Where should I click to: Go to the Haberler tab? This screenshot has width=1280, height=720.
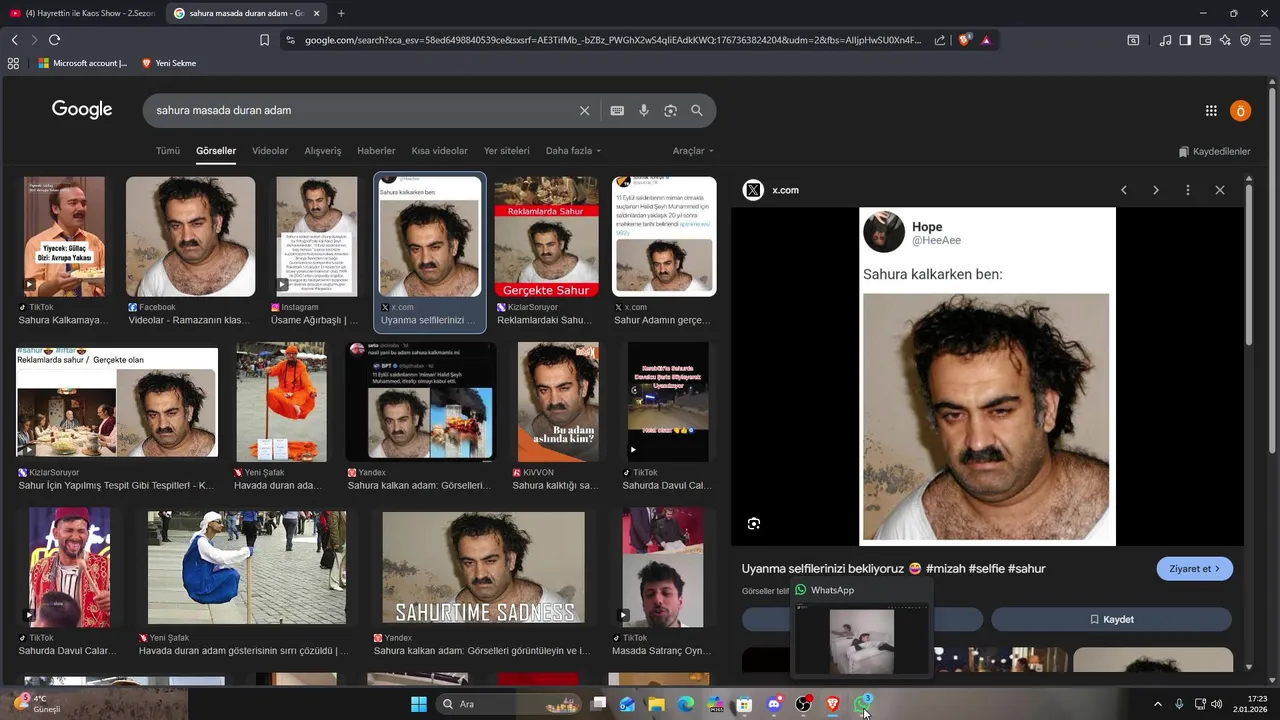tap(376, 151)
